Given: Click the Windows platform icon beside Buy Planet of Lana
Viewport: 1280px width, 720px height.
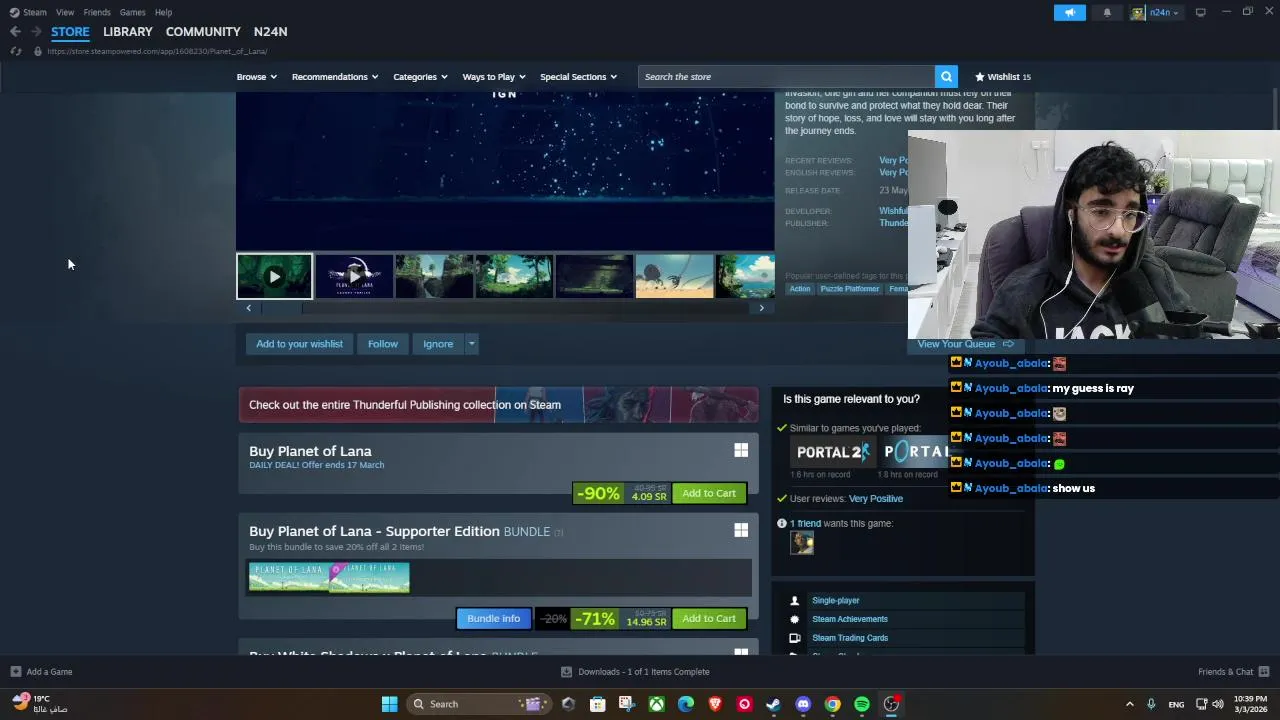Looking at the screenshot, I should tap(741, 451).
